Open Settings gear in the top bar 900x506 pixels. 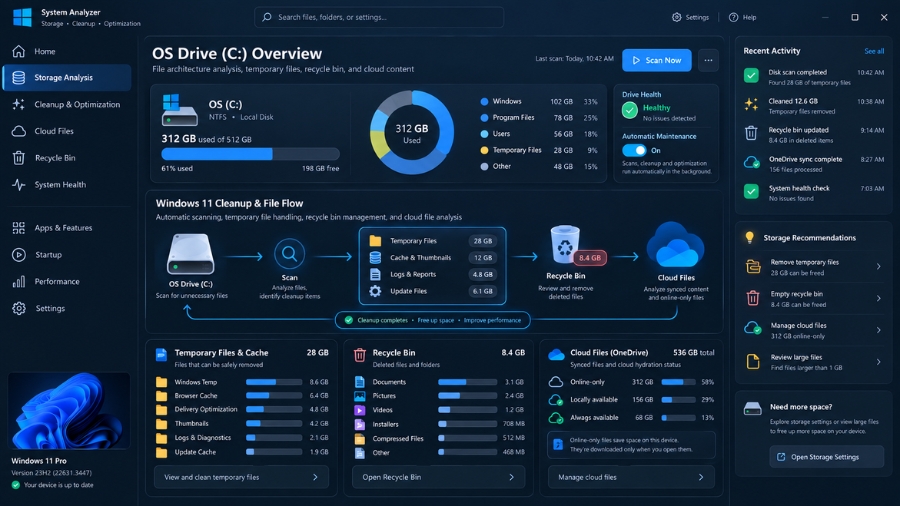click(677, 17)
